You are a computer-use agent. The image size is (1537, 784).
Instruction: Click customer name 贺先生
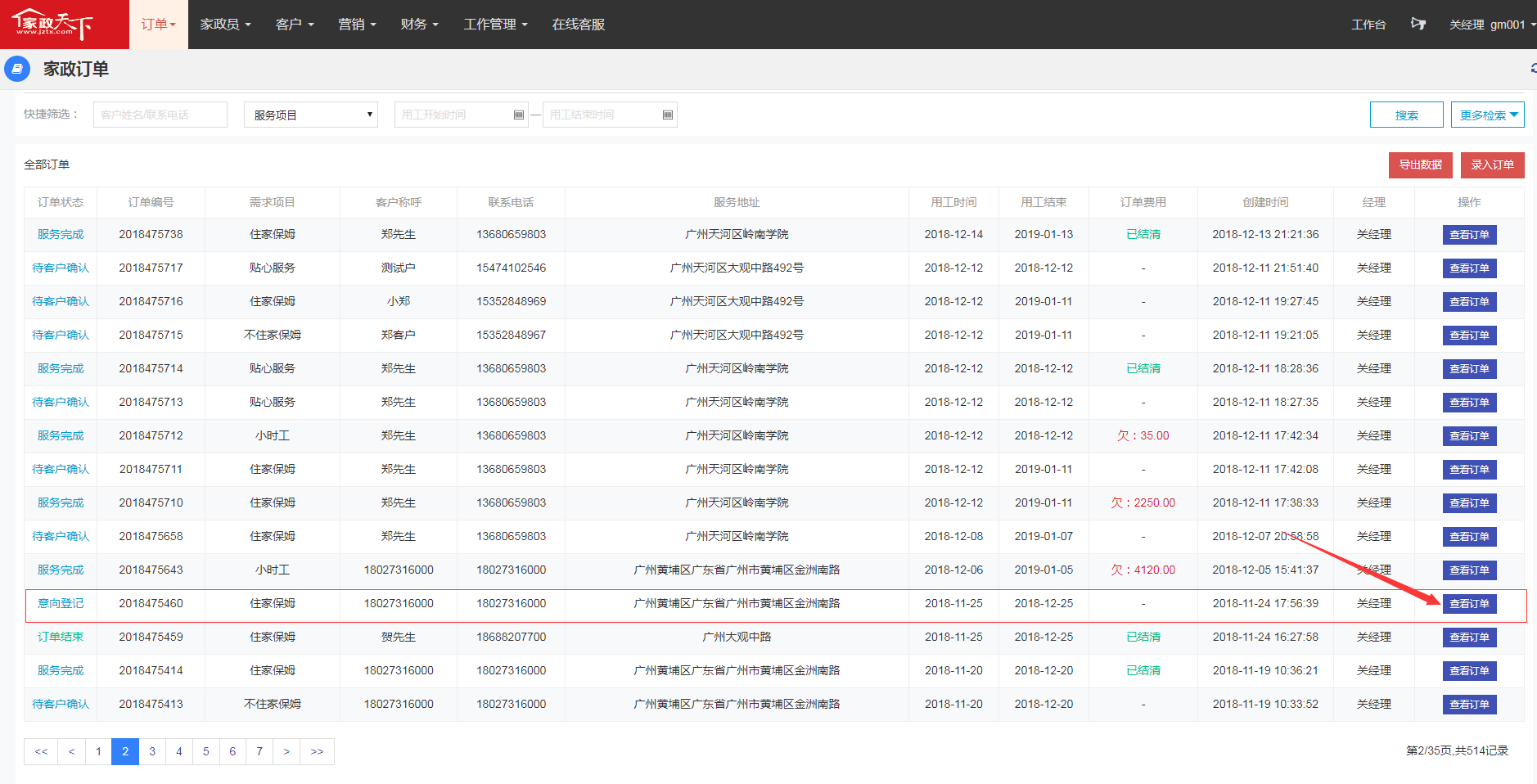(x=399, y=637)
